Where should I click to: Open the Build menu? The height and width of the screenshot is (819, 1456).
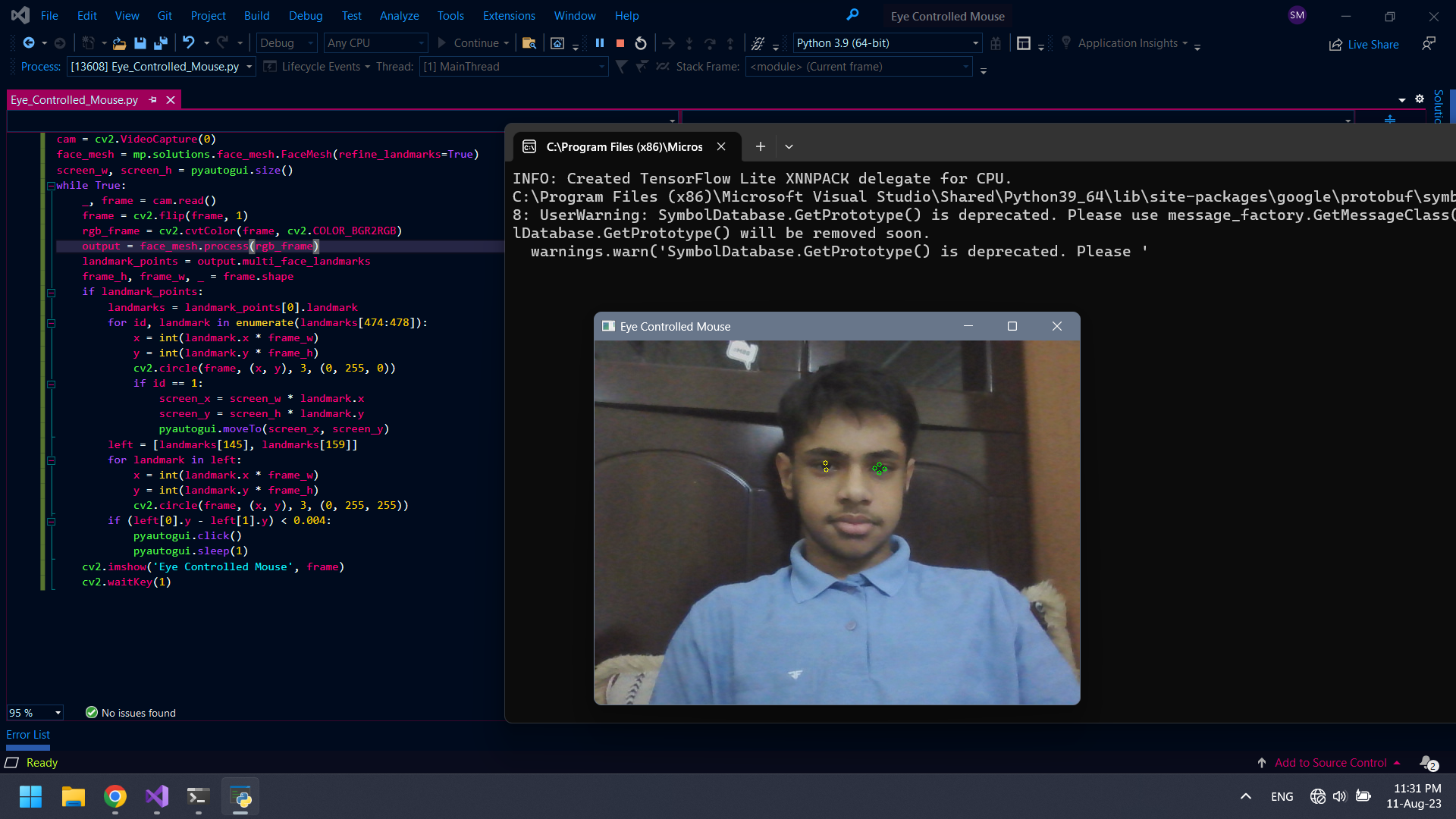click(256, 15)
